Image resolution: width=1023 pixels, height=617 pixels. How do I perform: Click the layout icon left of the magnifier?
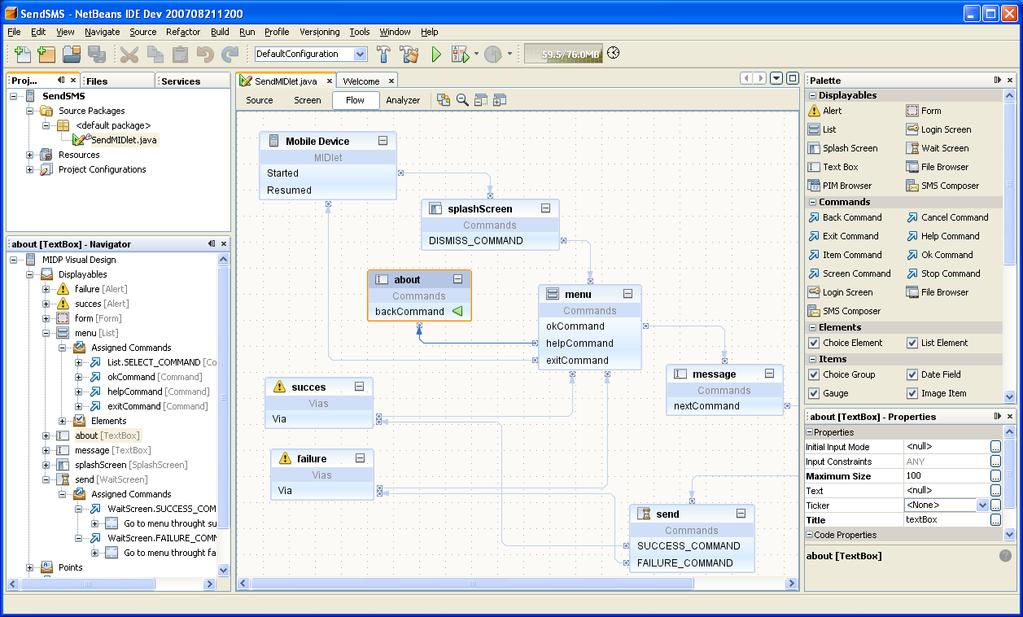tap(444, 100)
